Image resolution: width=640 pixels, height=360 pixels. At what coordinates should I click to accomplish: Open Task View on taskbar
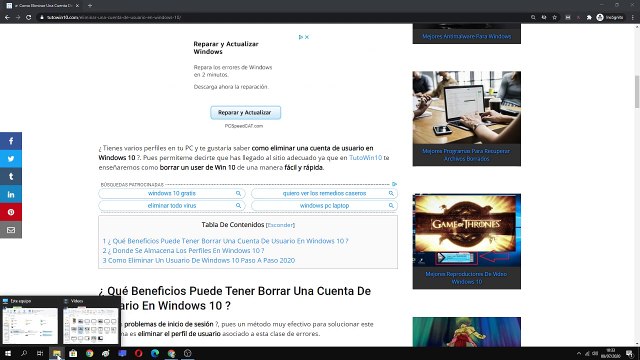pyautogui.click(x=40, y=353)
